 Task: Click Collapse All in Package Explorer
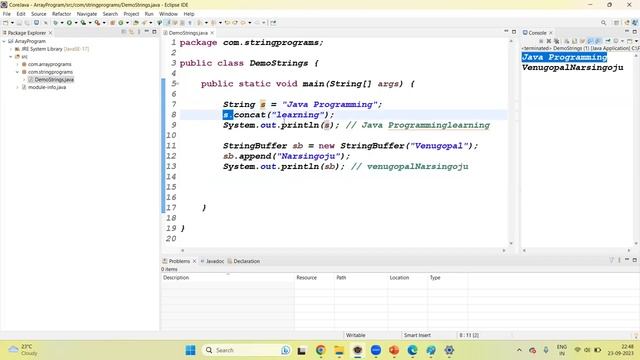coord(124,32)
